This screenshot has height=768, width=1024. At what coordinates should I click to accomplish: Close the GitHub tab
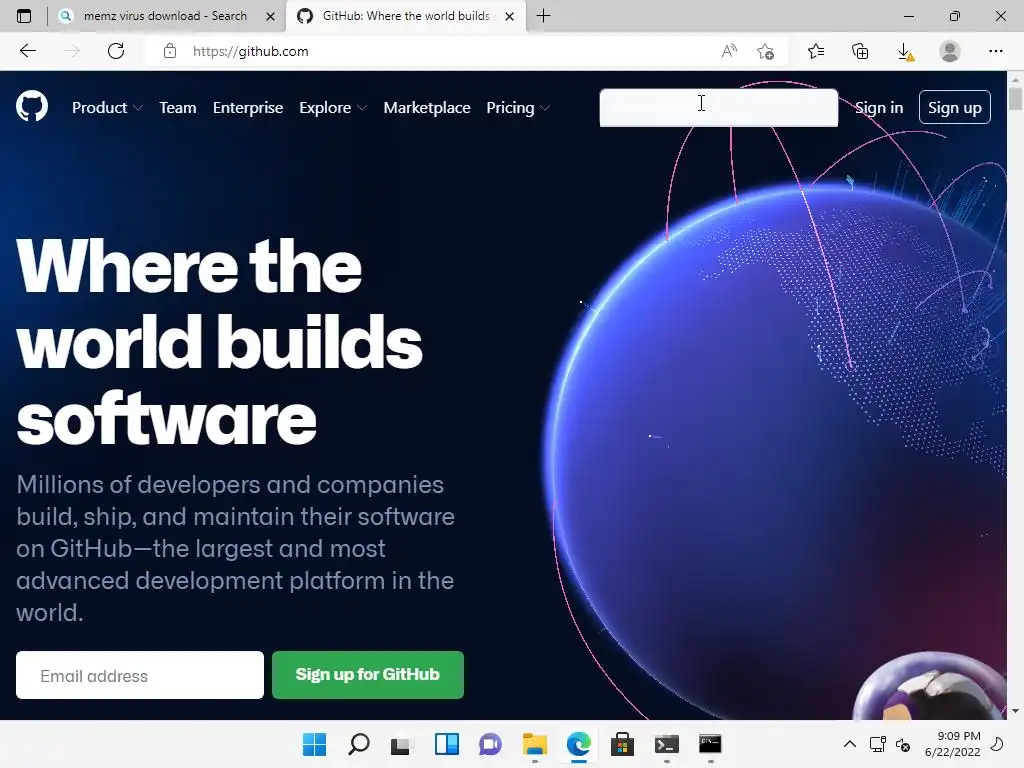[509, 16]
